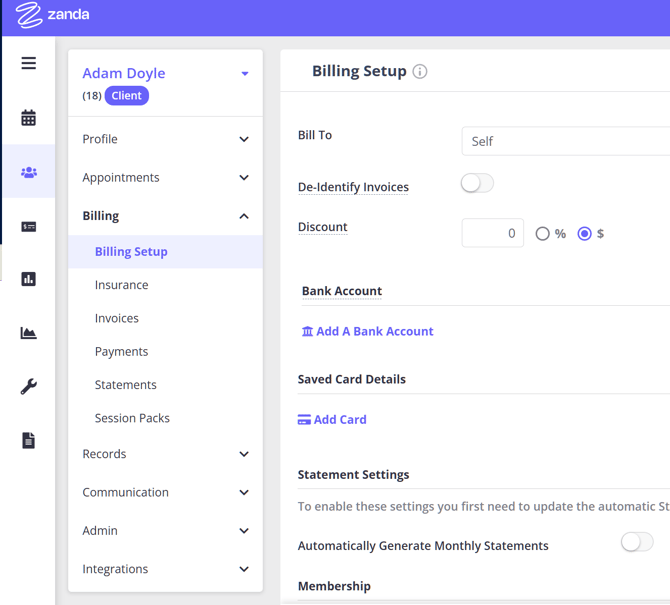Open the Invoices menu item
Image resolution: width=670 pixels, height=605 pixels.
pos(117,318)
